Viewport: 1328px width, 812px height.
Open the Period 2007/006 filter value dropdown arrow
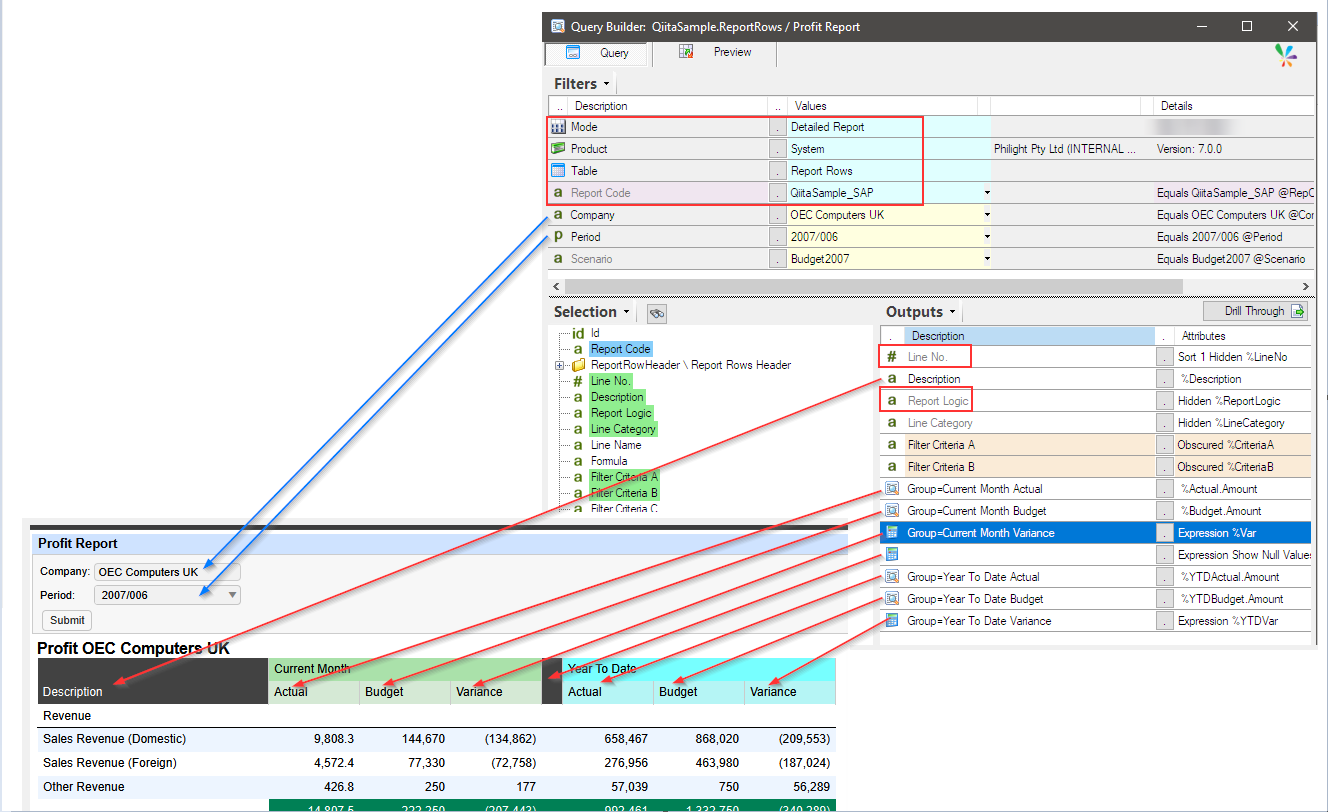pyautogui.click(x=987, y=237)
